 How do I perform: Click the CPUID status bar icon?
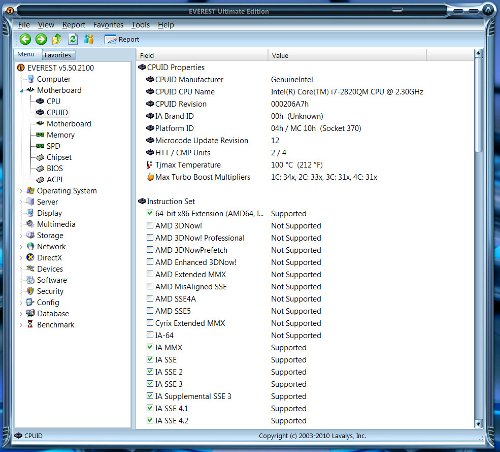[19, 435]
